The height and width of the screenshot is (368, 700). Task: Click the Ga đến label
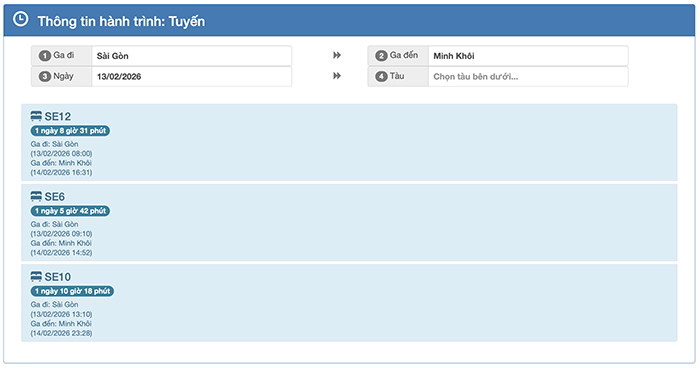pyautogui.click(x=404, y=55)
